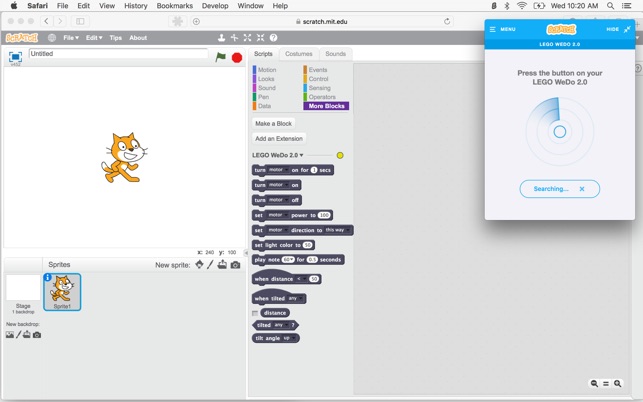643x402 pixels.
Task: Click Add an Extension button
Action: (279, 139)
